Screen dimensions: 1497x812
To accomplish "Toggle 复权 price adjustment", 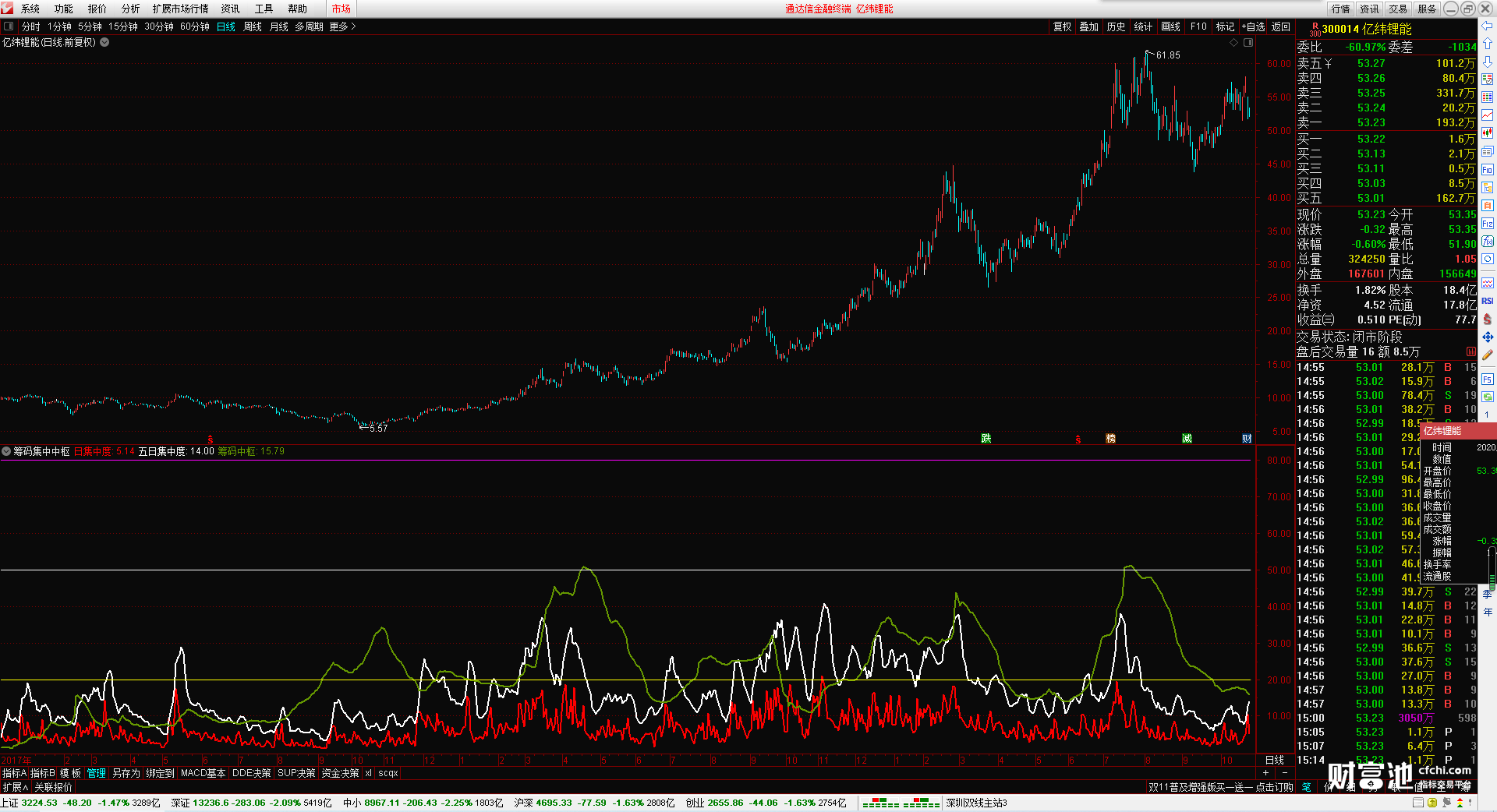I will [x=1062, y=26].
